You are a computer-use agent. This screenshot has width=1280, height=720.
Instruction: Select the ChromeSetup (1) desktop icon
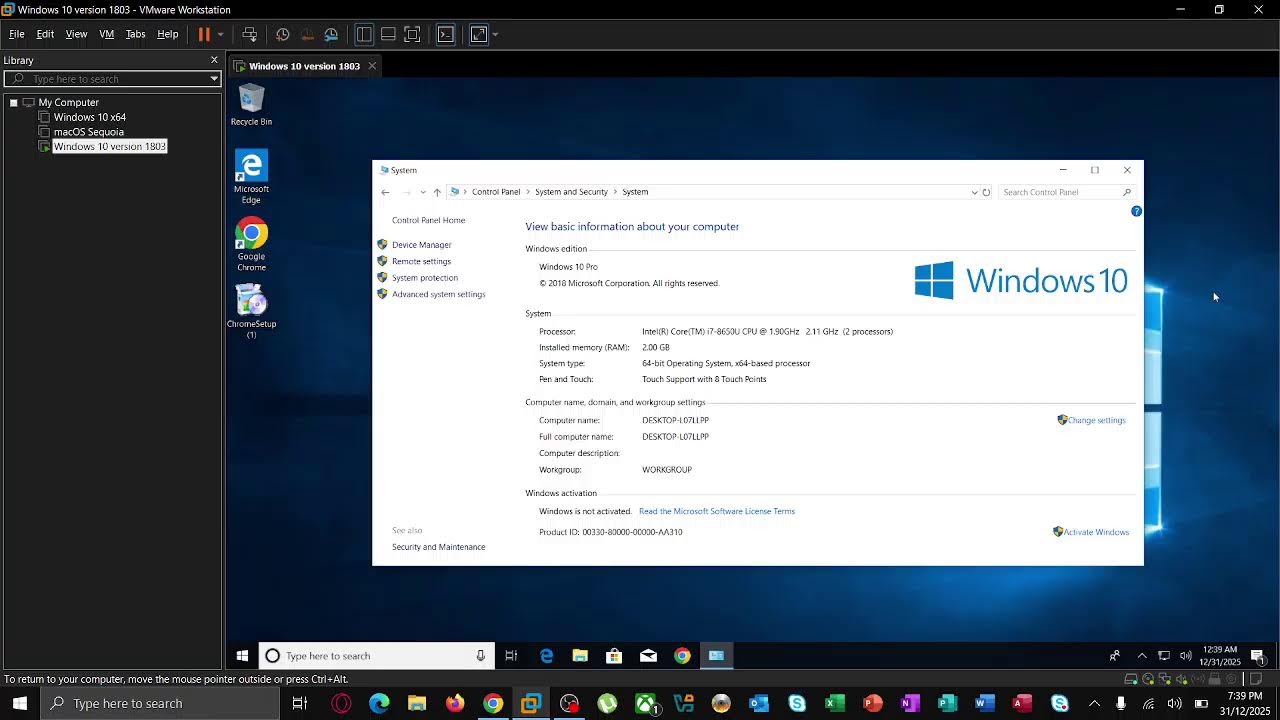[x=251, y=312]
